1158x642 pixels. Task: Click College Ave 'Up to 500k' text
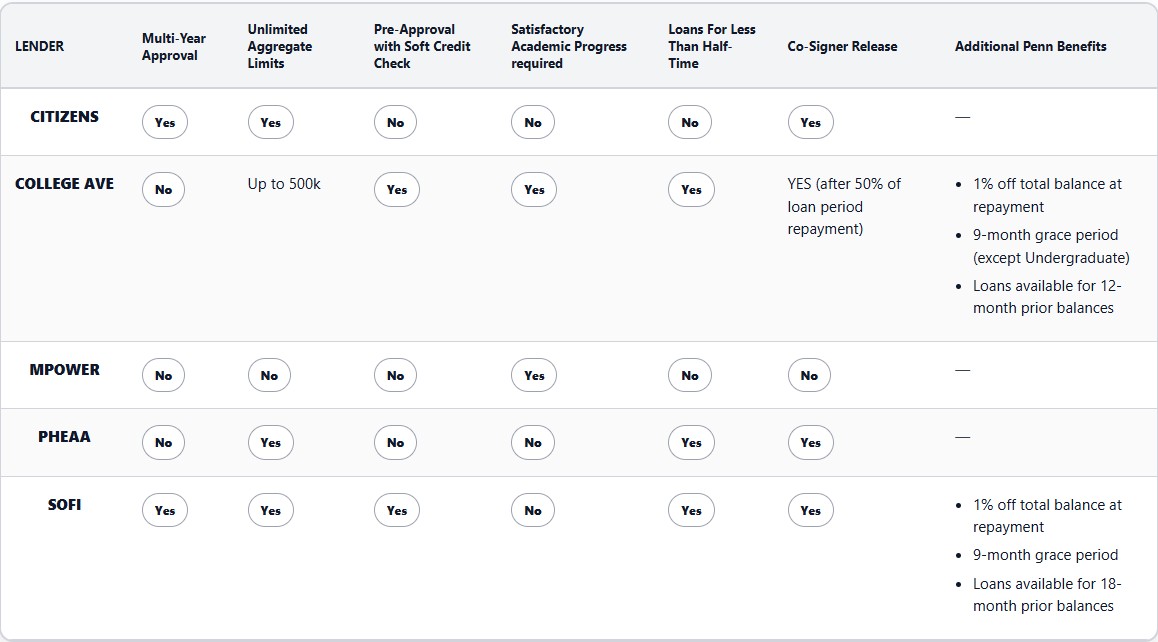pos(284,184)
